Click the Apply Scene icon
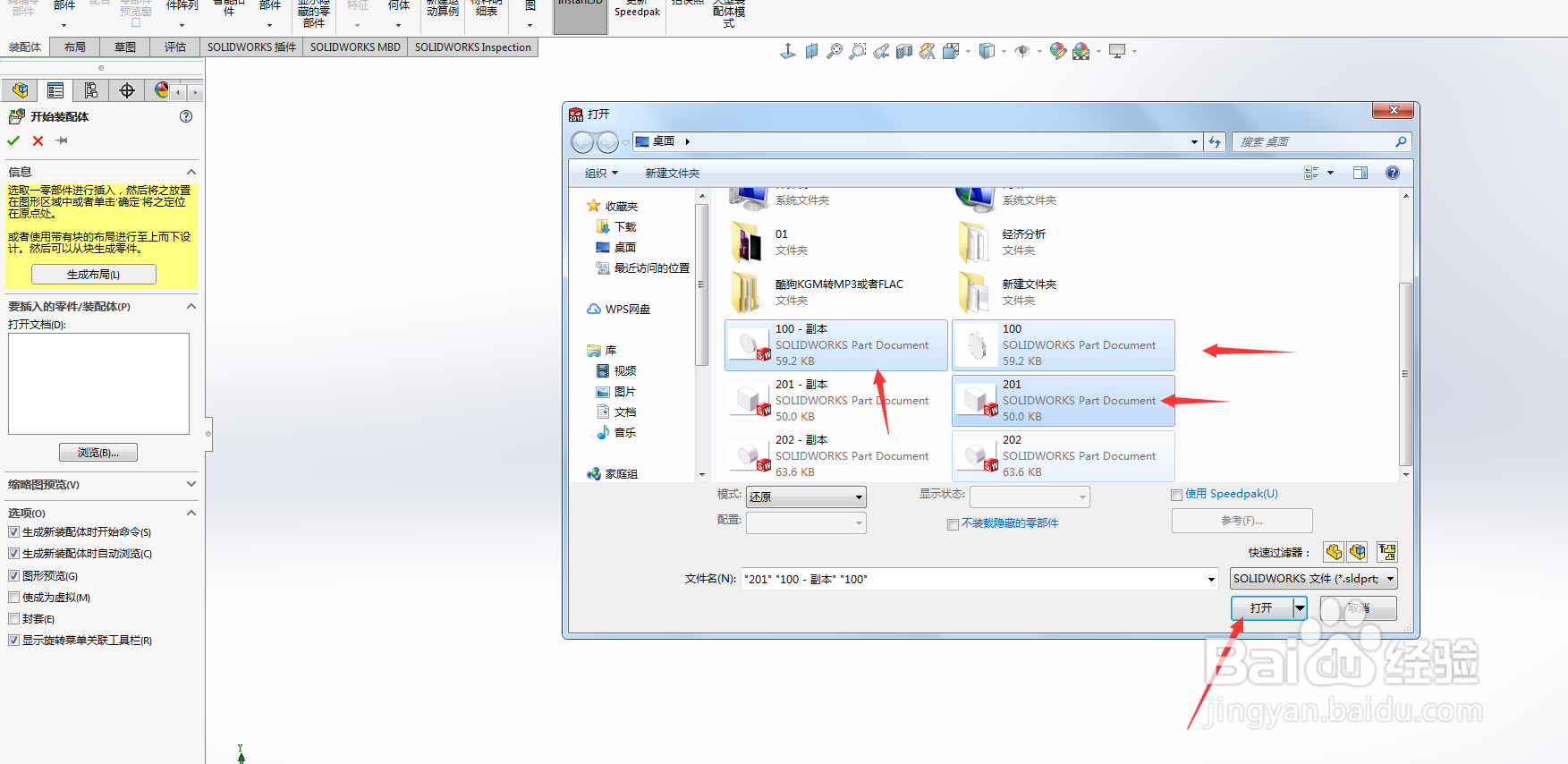This screenshot has width=1568, height=764. tap(1081, 52)
